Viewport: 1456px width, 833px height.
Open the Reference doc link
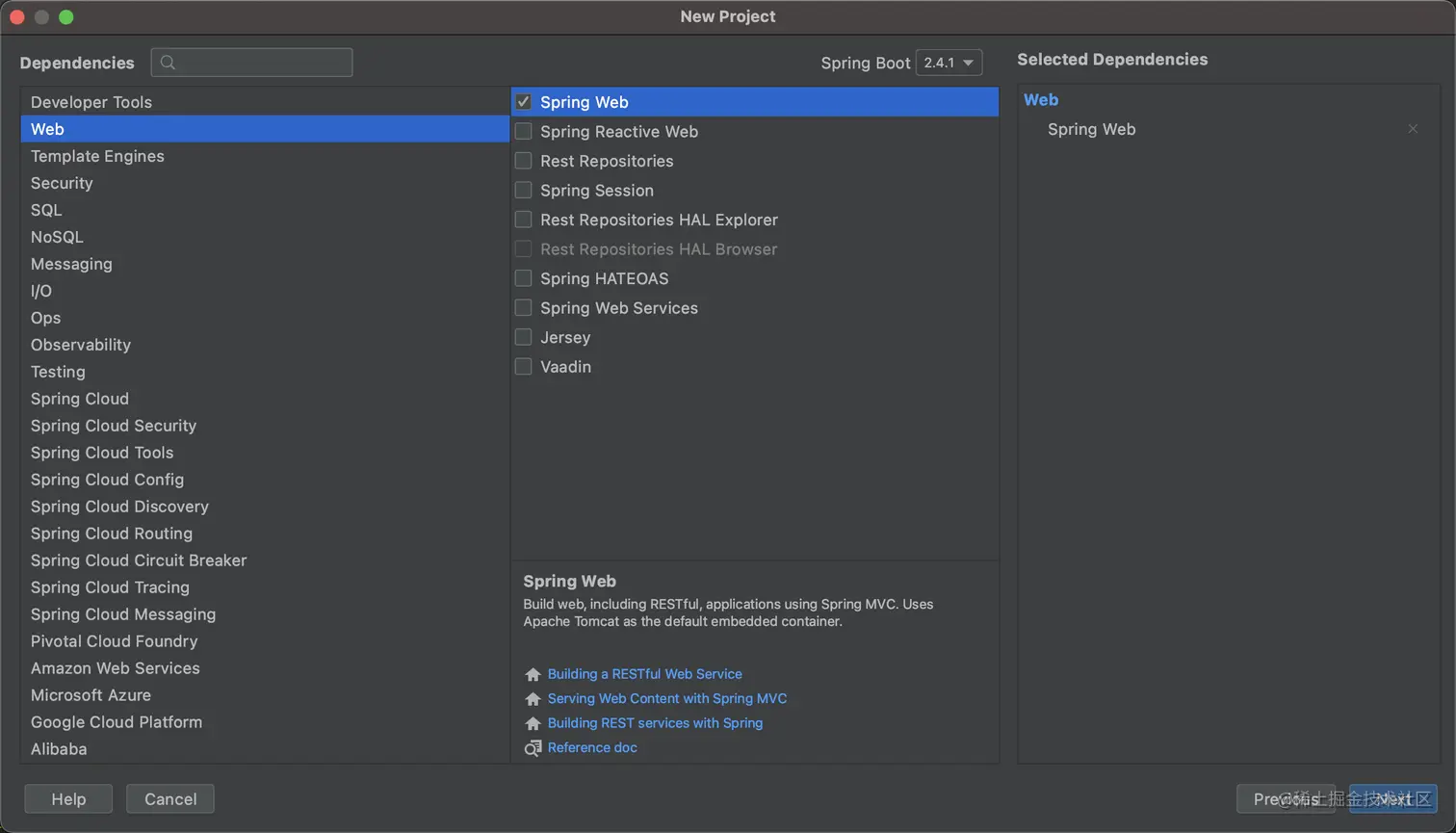click(x=592, y=747)
